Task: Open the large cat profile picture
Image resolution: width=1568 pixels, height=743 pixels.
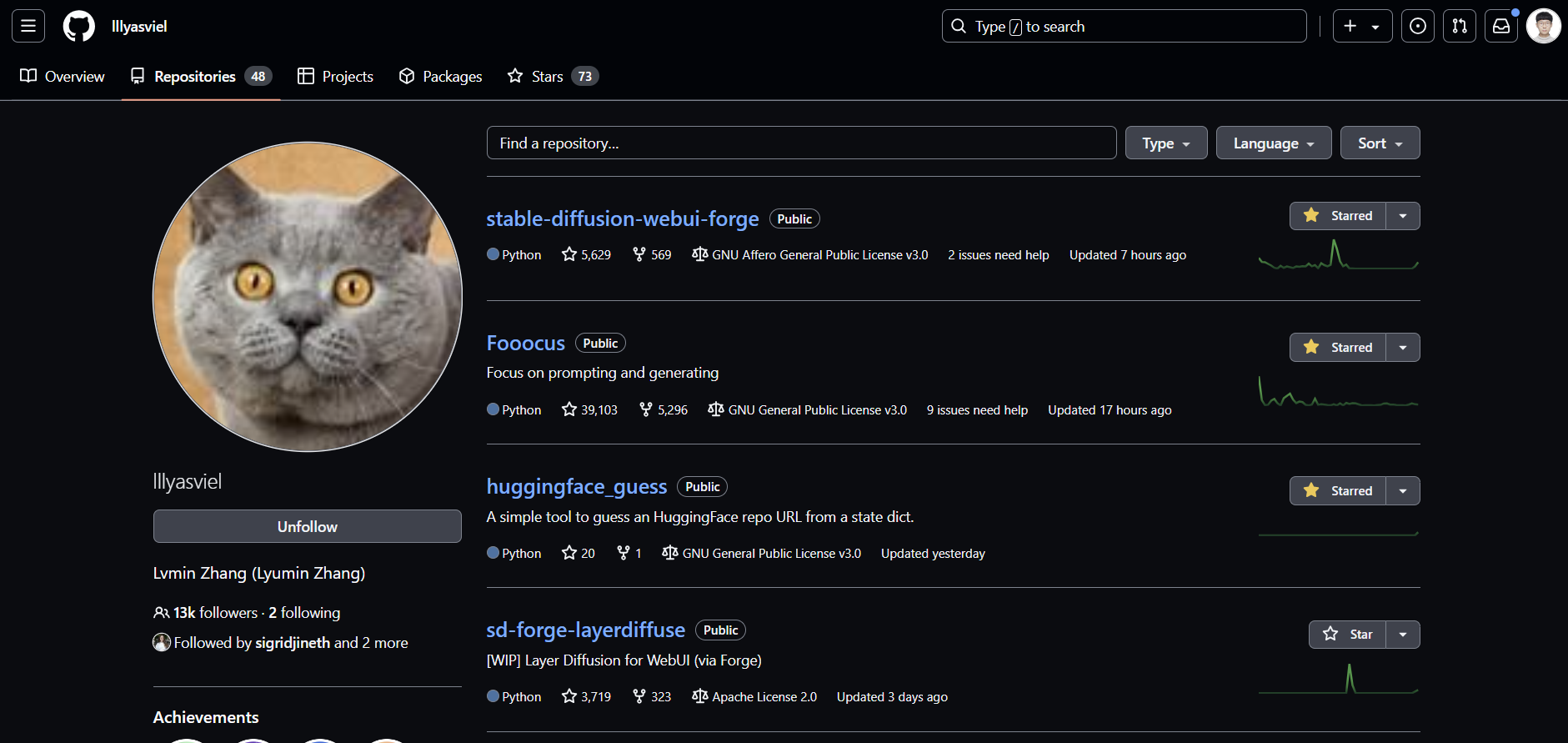Action: coord(308,297)
